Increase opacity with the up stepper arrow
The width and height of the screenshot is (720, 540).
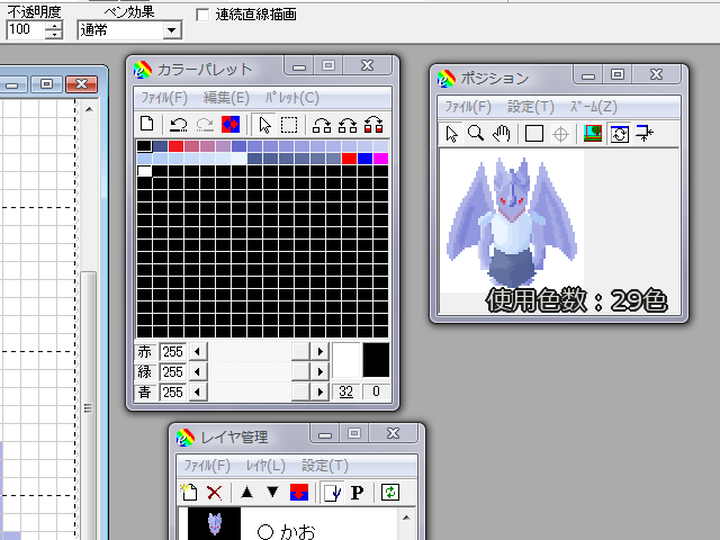(x=54, y=26)
